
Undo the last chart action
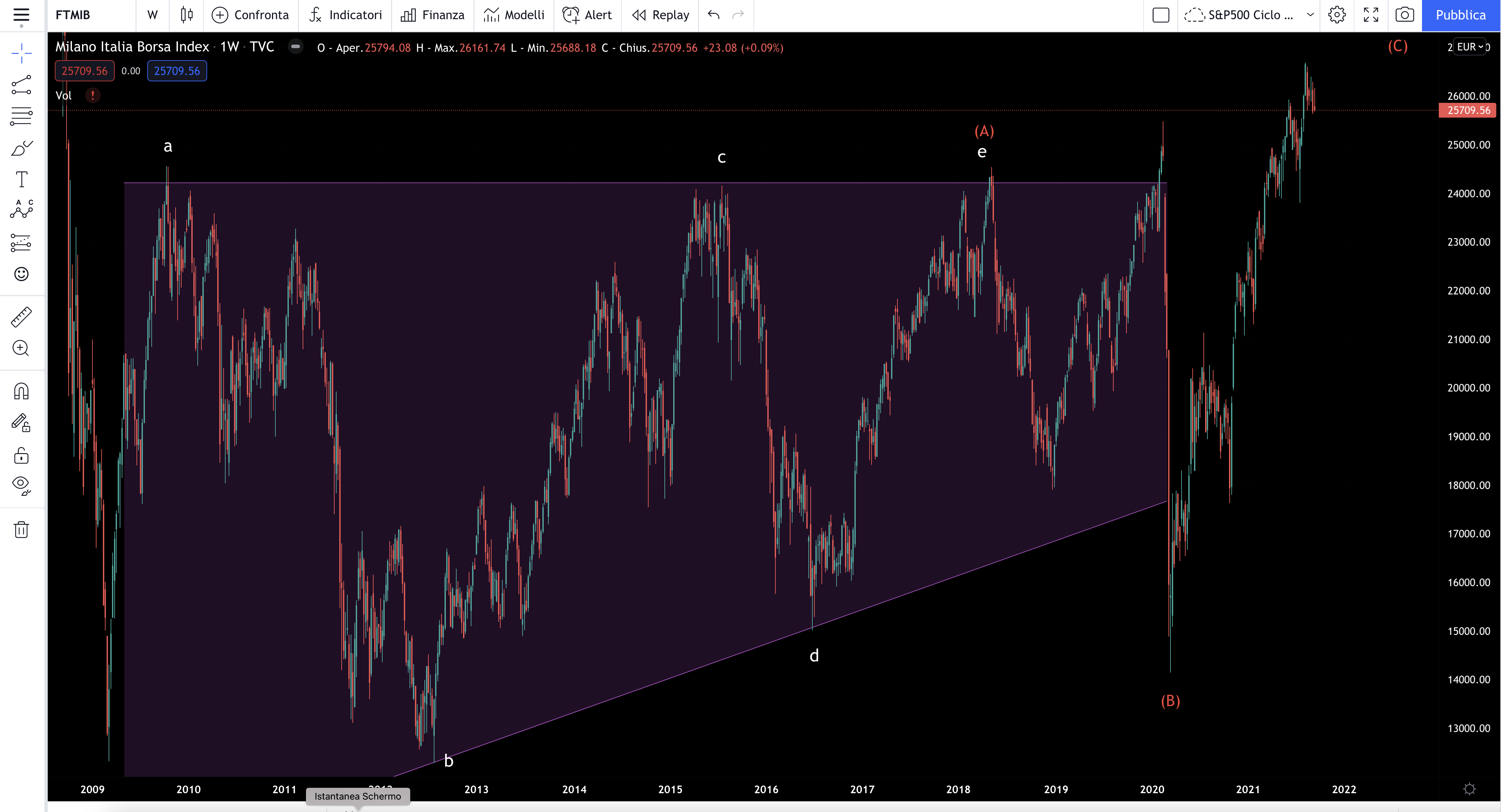[x=714, y=15]
